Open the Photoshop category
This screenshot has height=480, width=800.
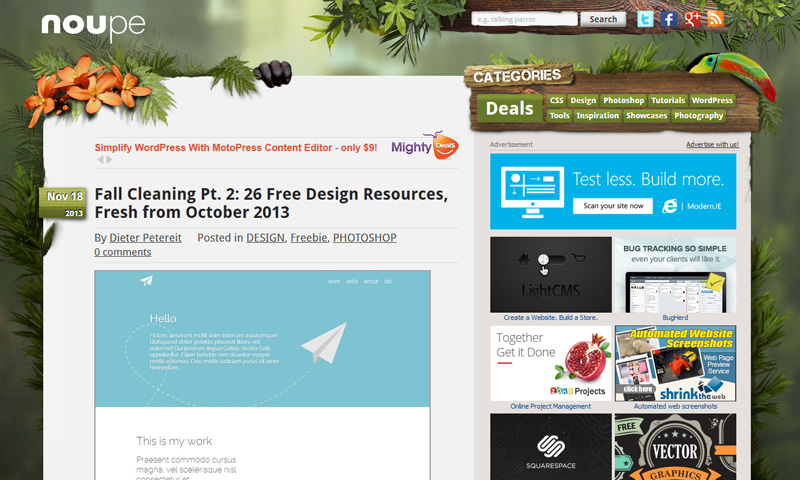point(623,100)
